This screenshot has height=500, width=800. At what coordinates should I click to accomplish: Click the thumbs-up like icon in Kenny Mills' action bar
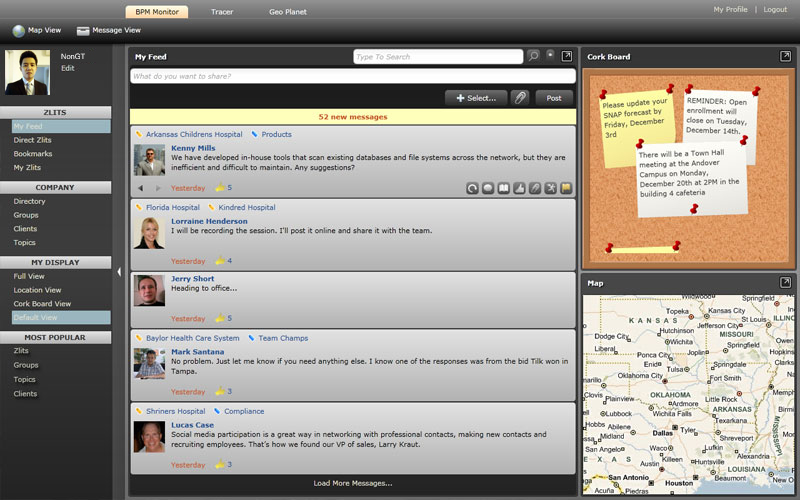point(519,188)
